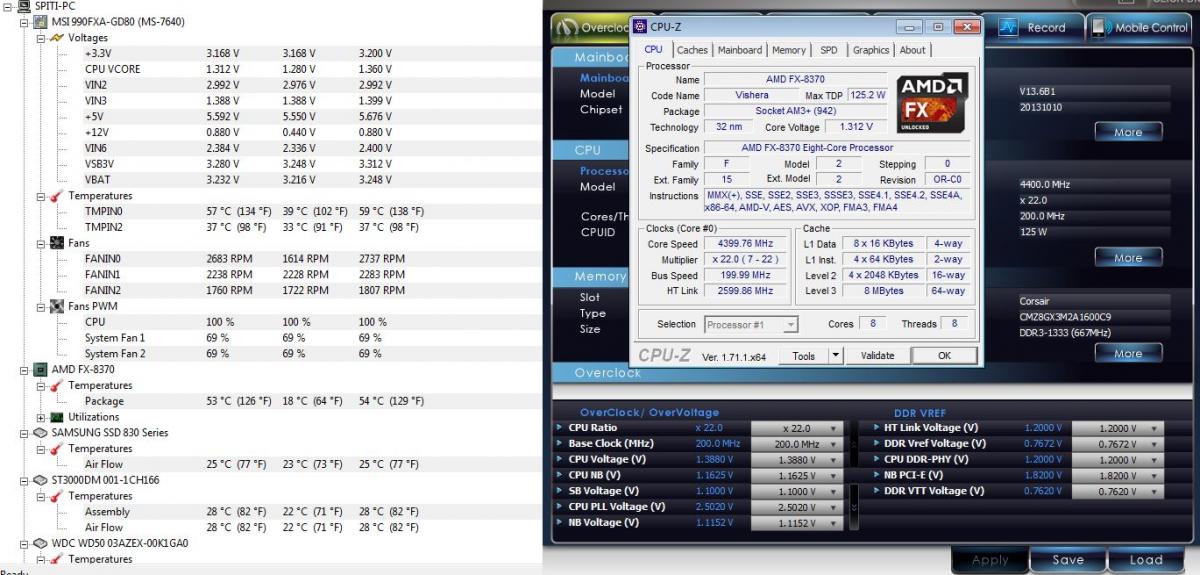This screenshot has height=575, width=1200.
Task: Collapse the Fans group
Action: 41,243
